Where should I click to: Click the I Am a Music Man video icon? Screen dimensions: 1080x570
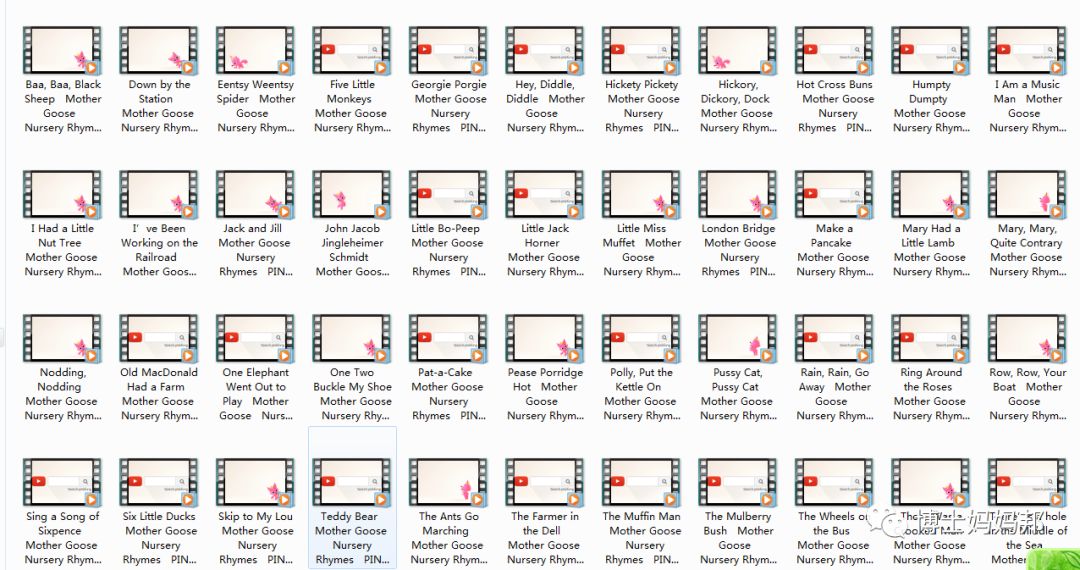point(1026,50)
